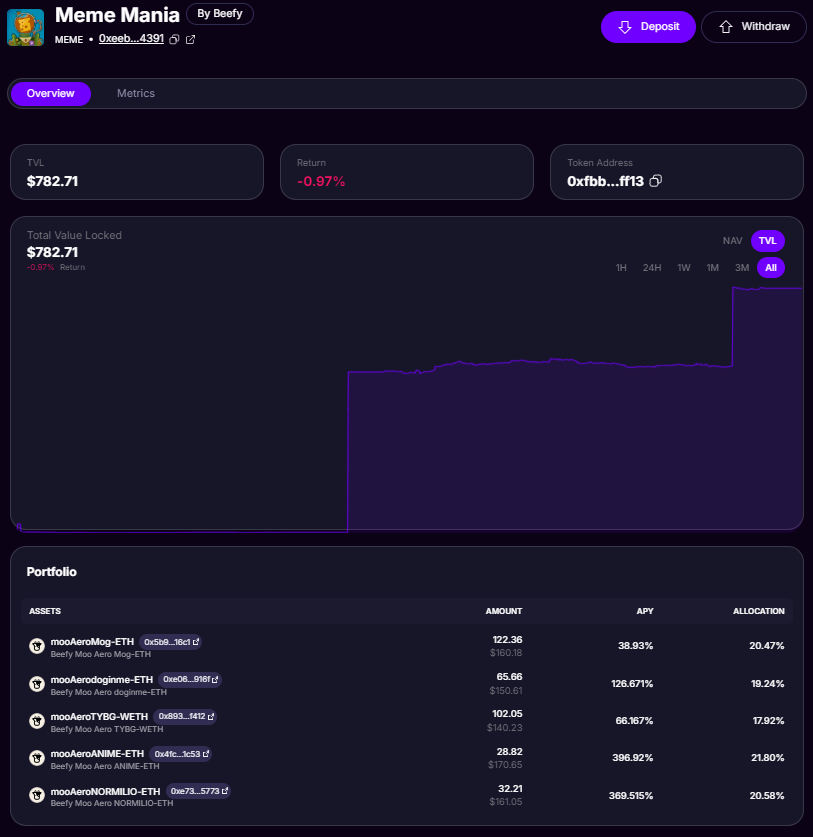813x837 pixels.
Task: Set chart range to 24H
Action: click(652, 268)
